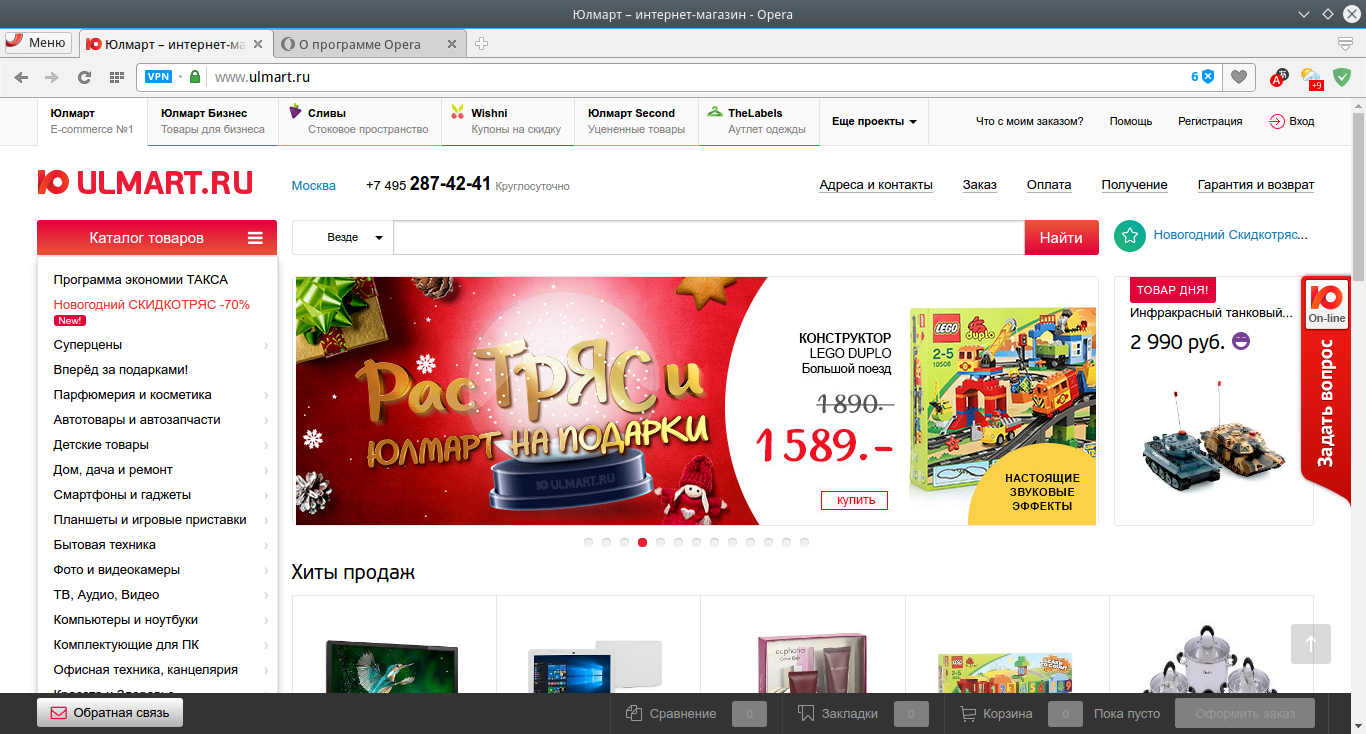This screenshot has width=1366, height=734.
Task: Open a new tab with the plus icon
Action: pos(481,44)
